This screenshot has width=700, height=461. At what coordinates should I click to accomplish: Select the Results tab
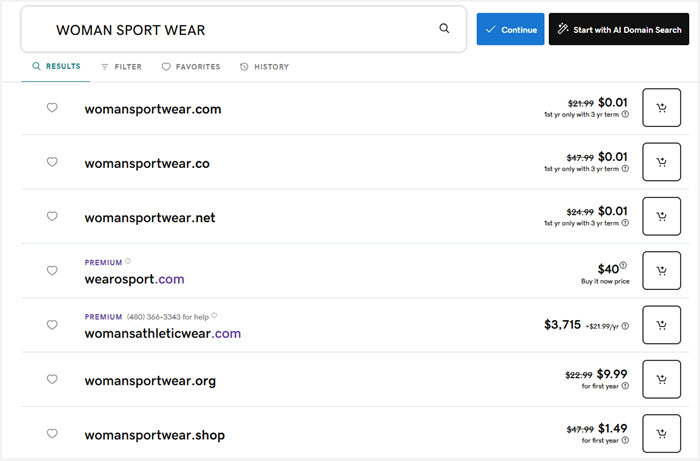[56, 67]
